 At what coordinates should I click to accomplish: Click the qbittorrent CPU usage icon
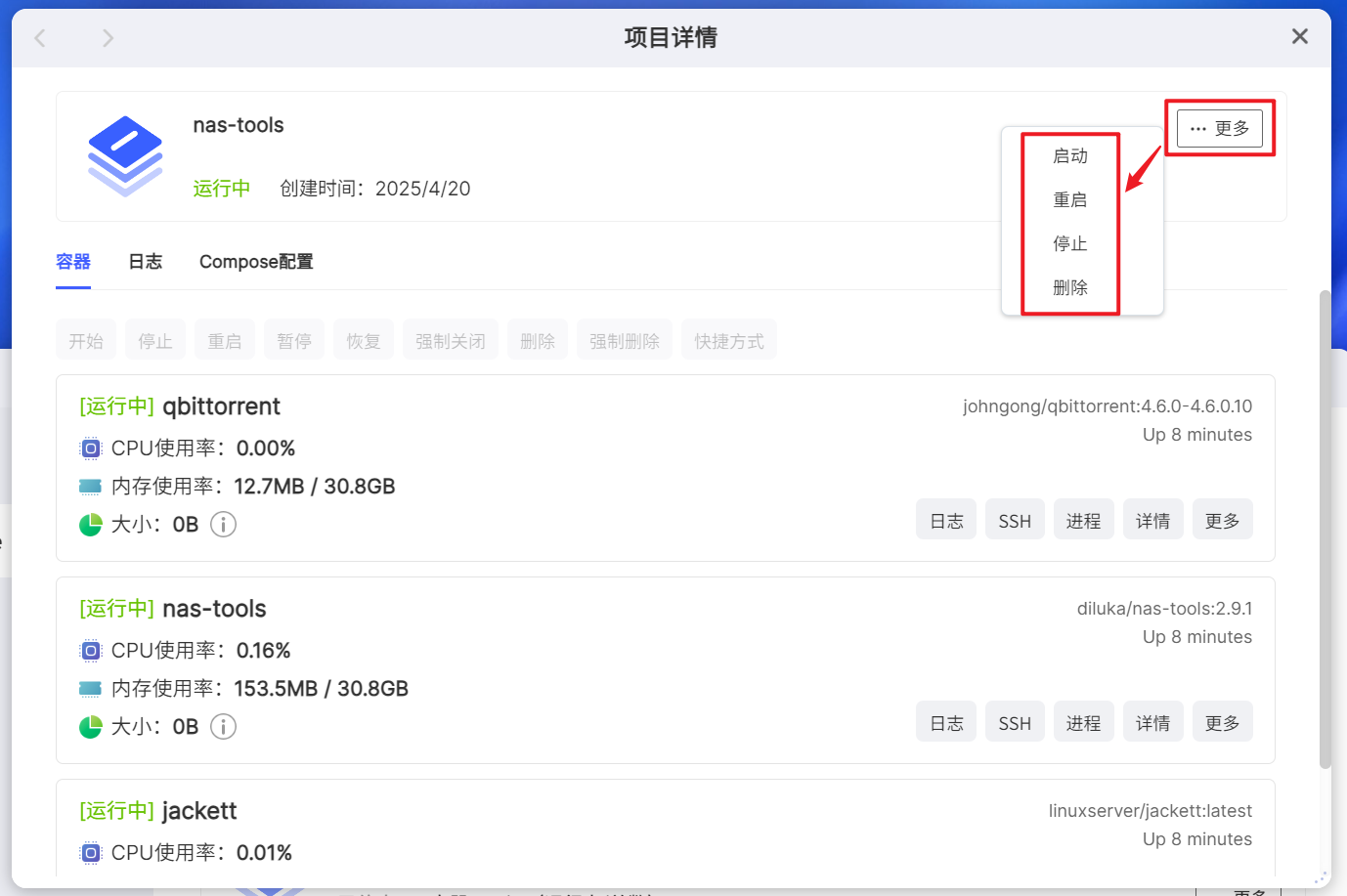[x=90, y=448]
